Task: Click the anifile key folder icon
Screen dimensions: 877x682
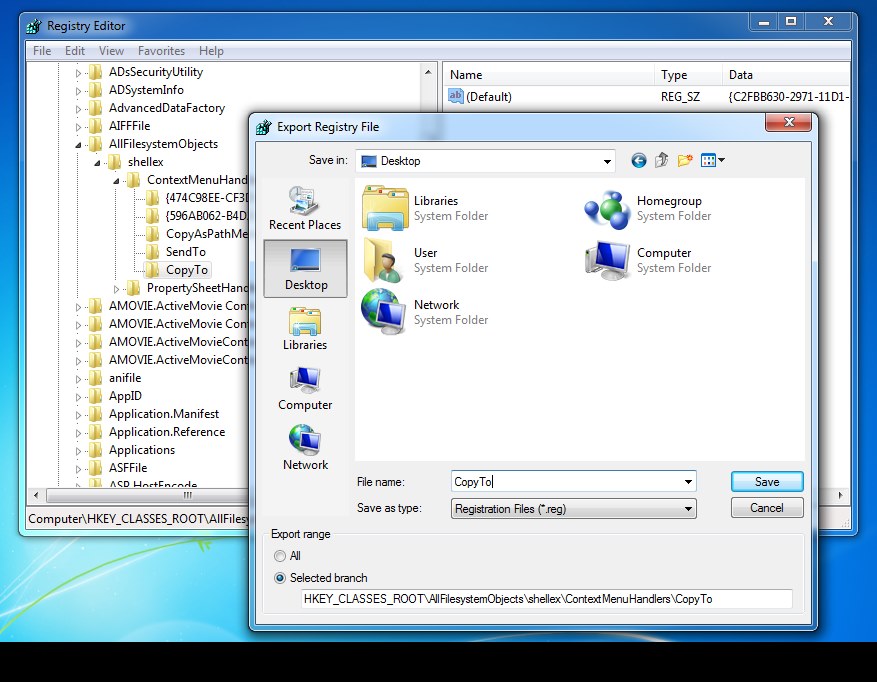Action: (96, 378)
